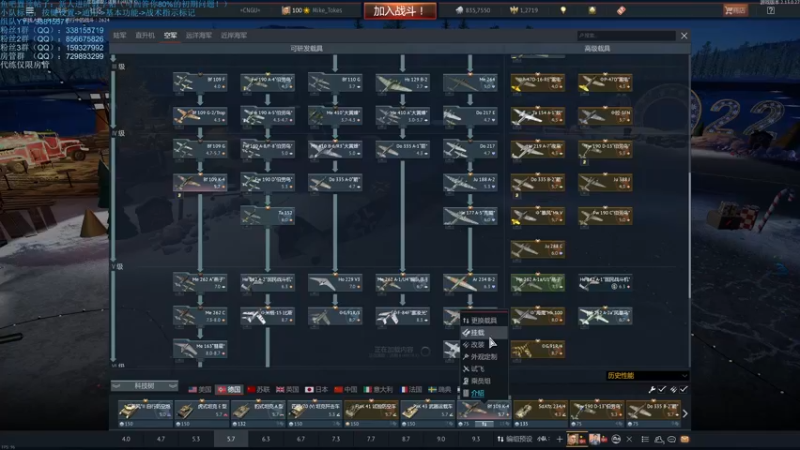Open the chat bubble icon
This screenshot has width=800, height=450.
(x=671, y=439)
